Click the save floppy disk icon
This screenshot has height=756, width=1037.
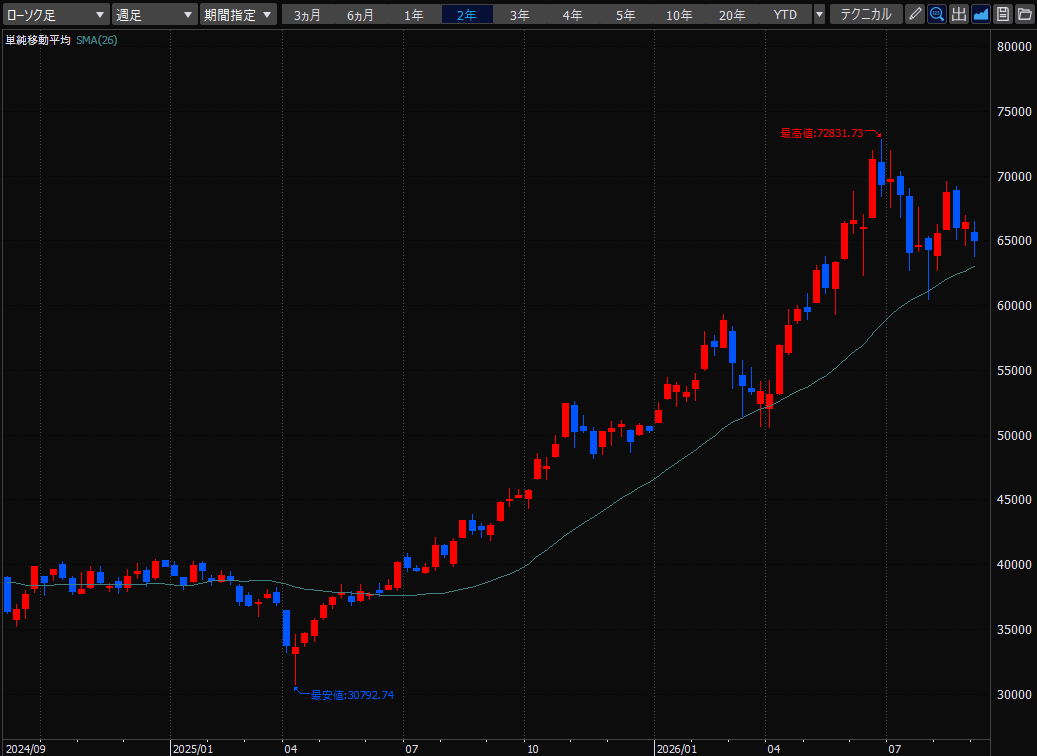(1003, 14)
